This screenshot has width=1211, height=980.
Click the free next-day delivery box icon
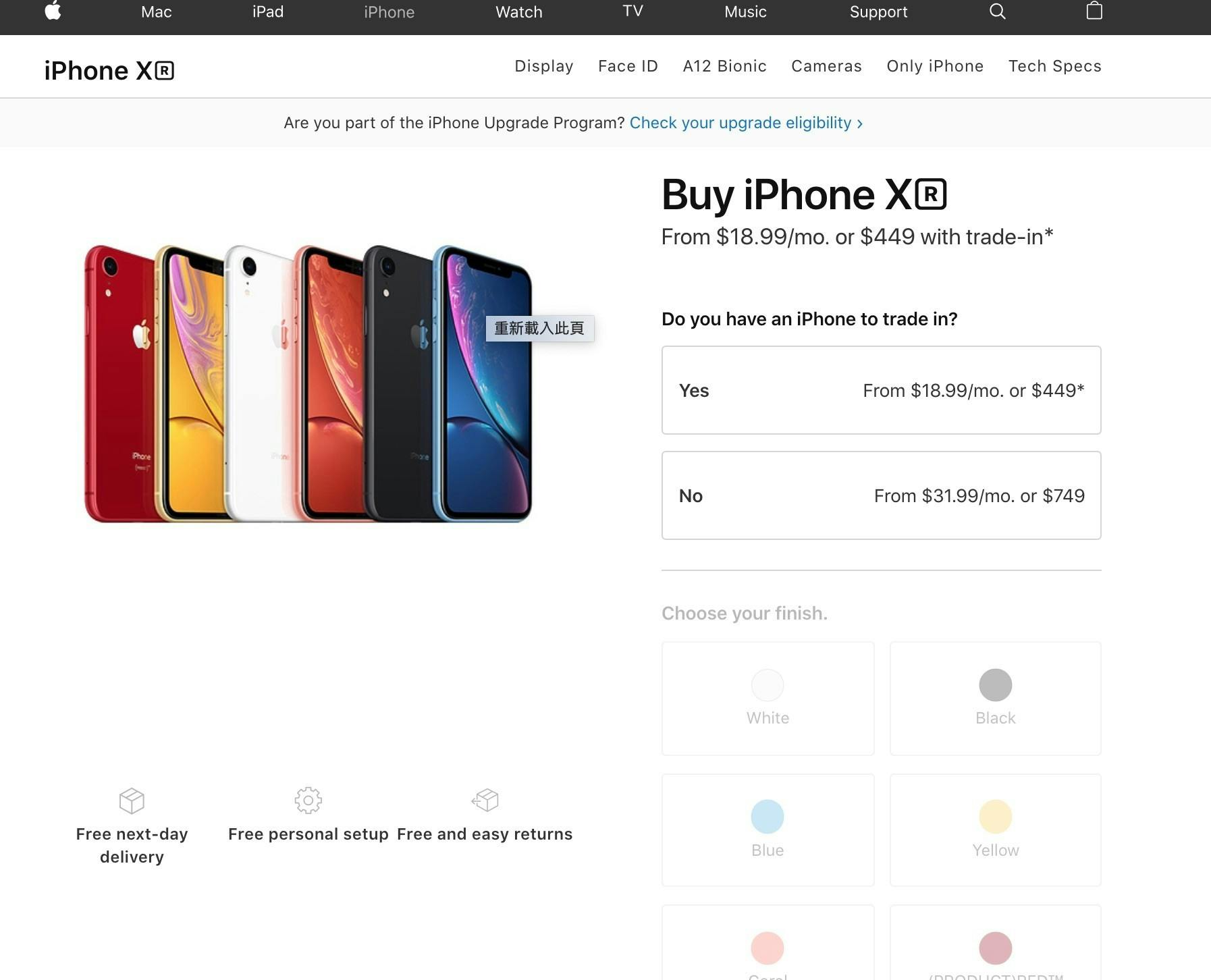pyautogui.click(x=132, y=800)
